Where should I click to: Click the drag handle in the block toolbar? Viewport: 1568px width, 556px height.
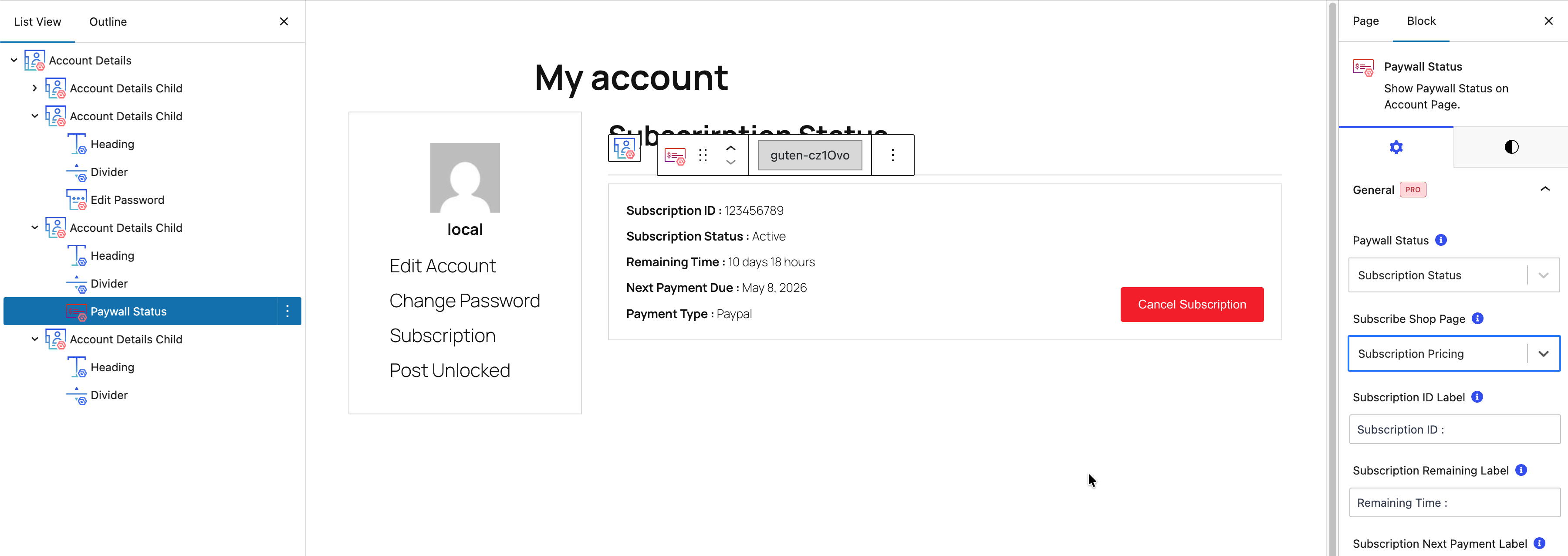pyautogui.click(x=703, y=156)
